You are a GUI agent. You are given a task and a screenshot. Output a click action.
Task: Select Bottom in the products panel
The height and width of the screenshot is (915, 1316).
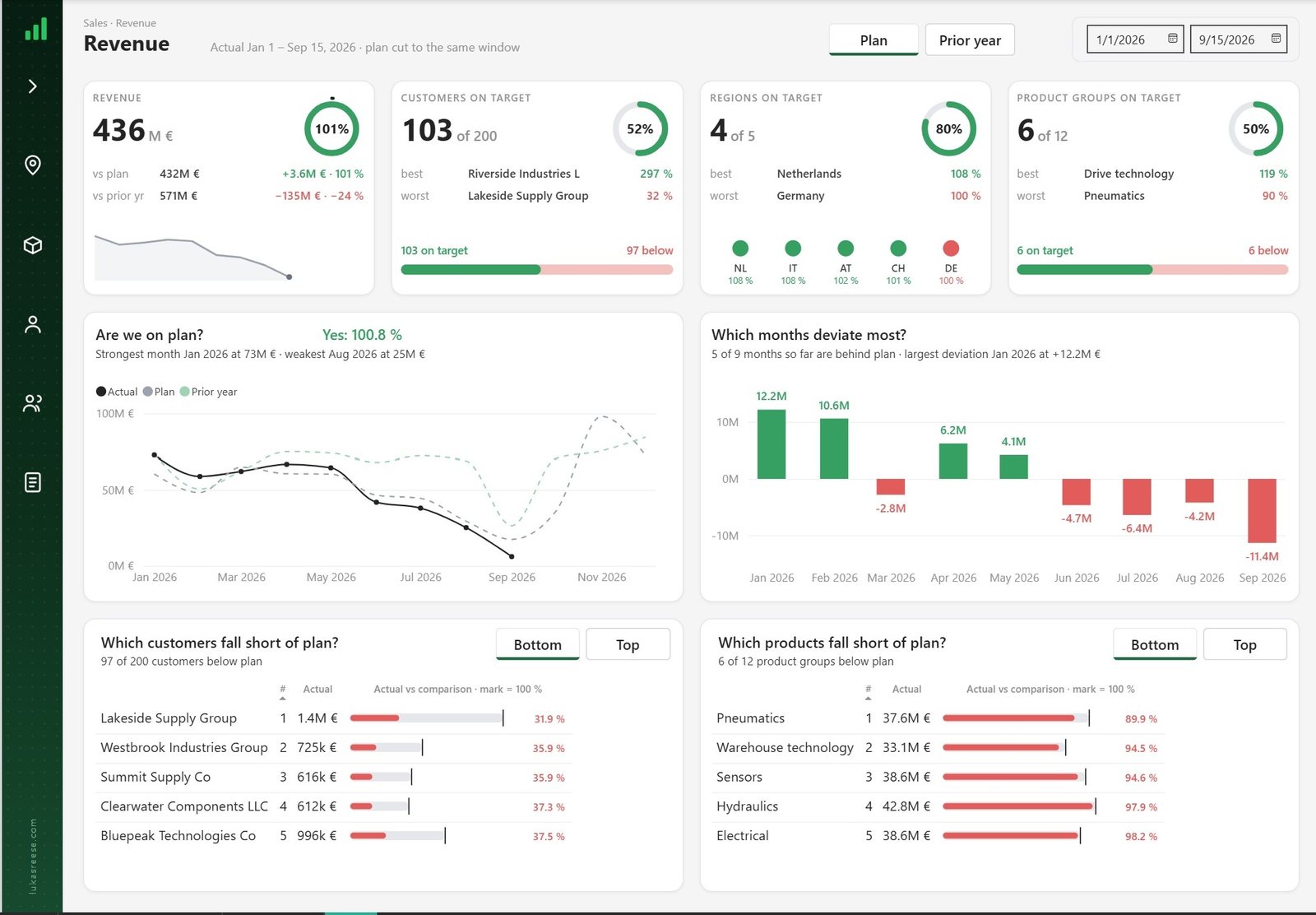[x=1155, y=644]
